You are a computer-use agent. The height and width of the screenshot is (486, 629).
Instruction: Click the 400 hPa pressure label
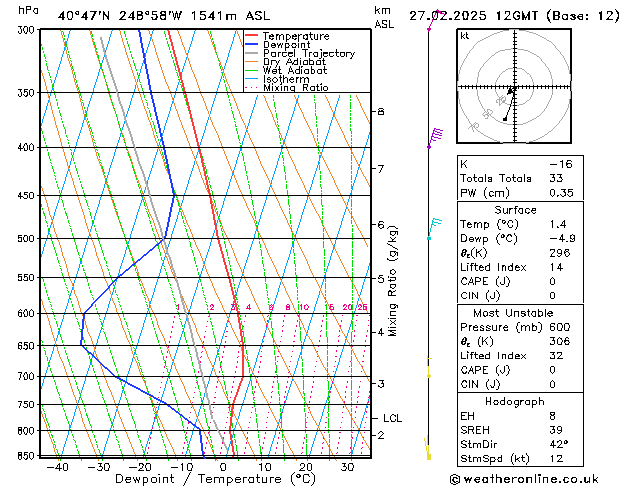pos(28,148)
